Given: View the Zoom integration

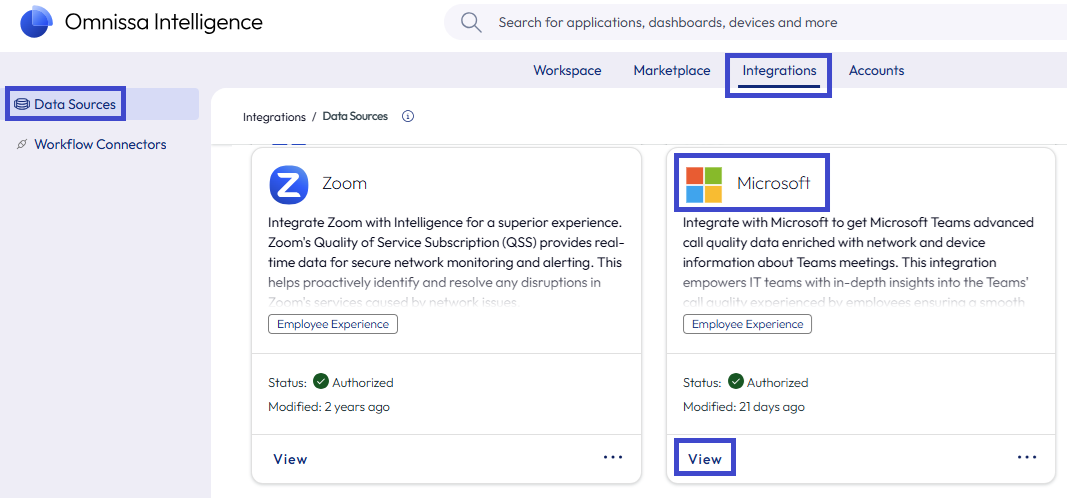Looking at the screenshot, I should click(x=291, y=459).
